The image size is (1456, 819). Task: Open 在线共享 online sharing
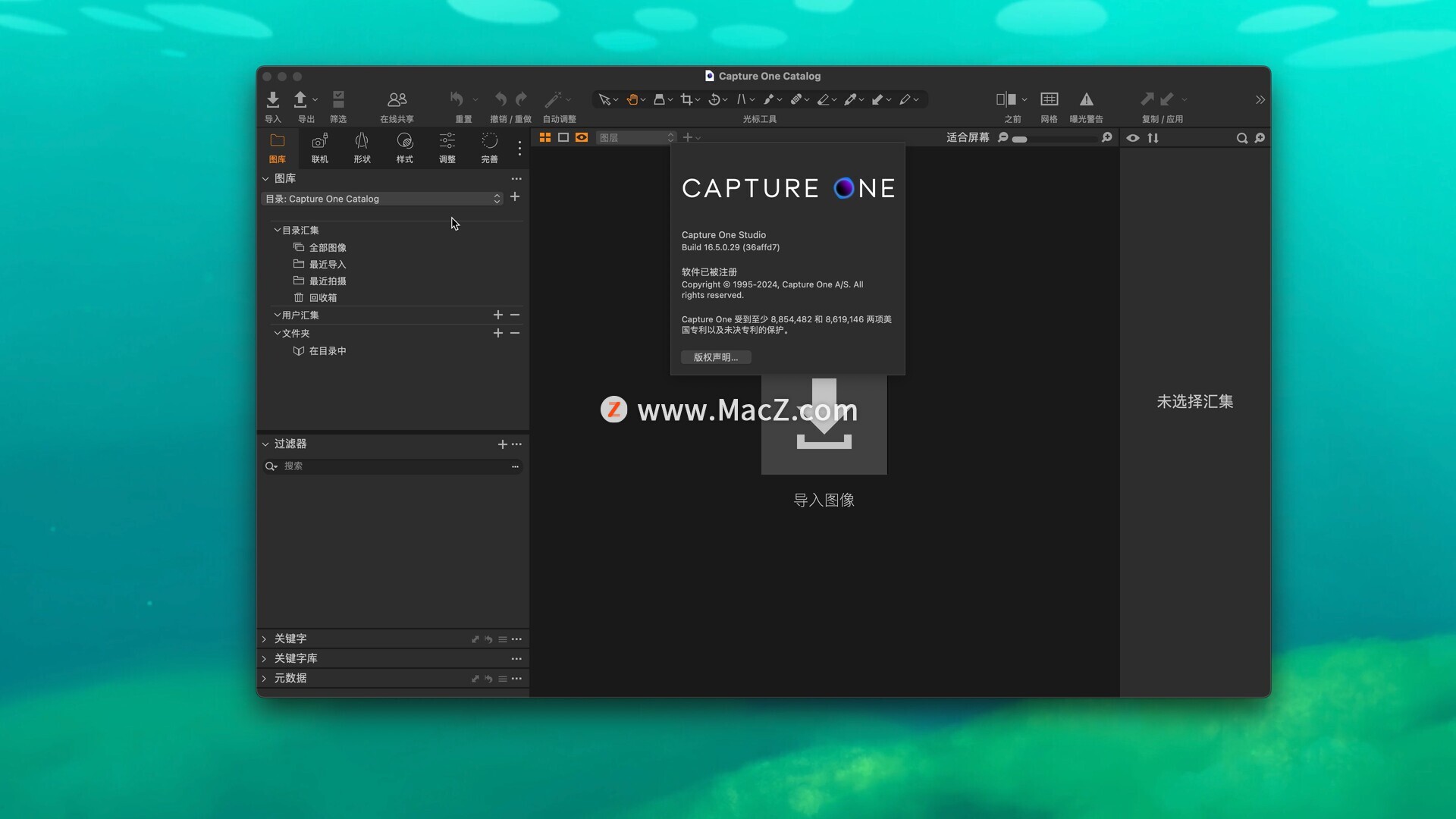point(397,99)
